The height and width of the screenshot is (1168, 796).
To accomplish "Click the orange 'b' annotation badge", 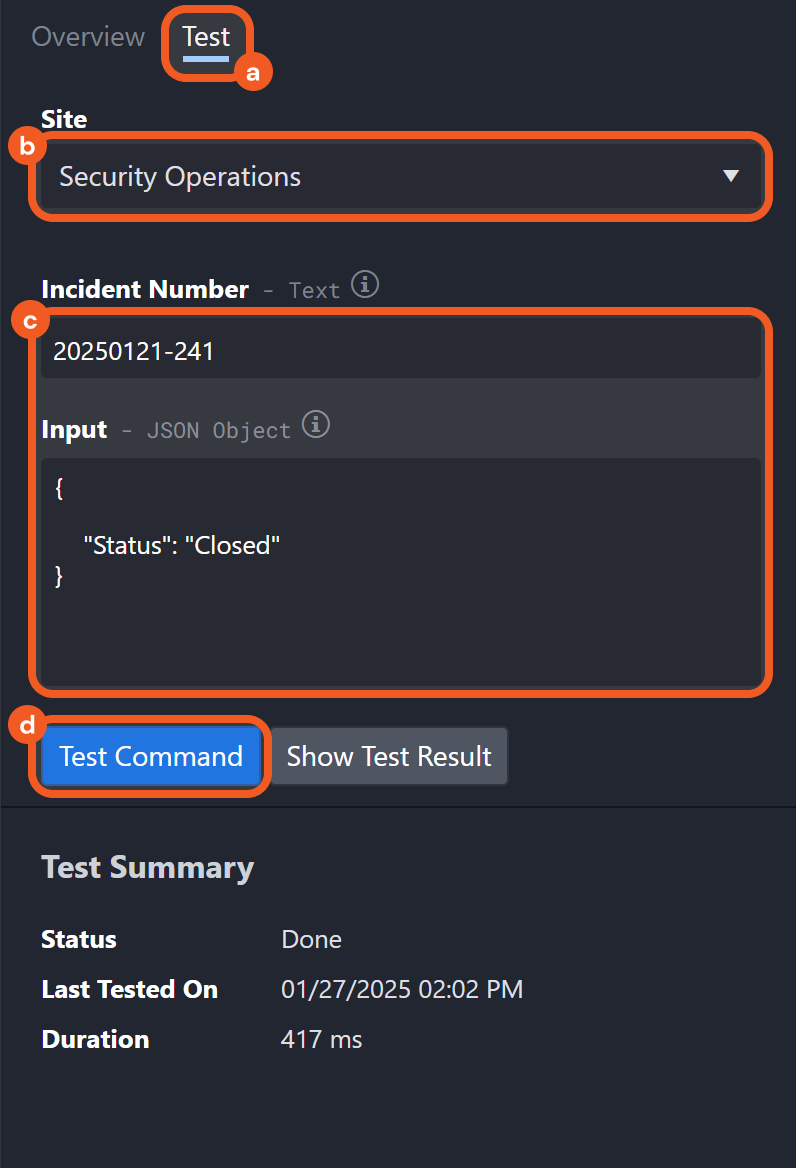I will (x=26, y=145).
